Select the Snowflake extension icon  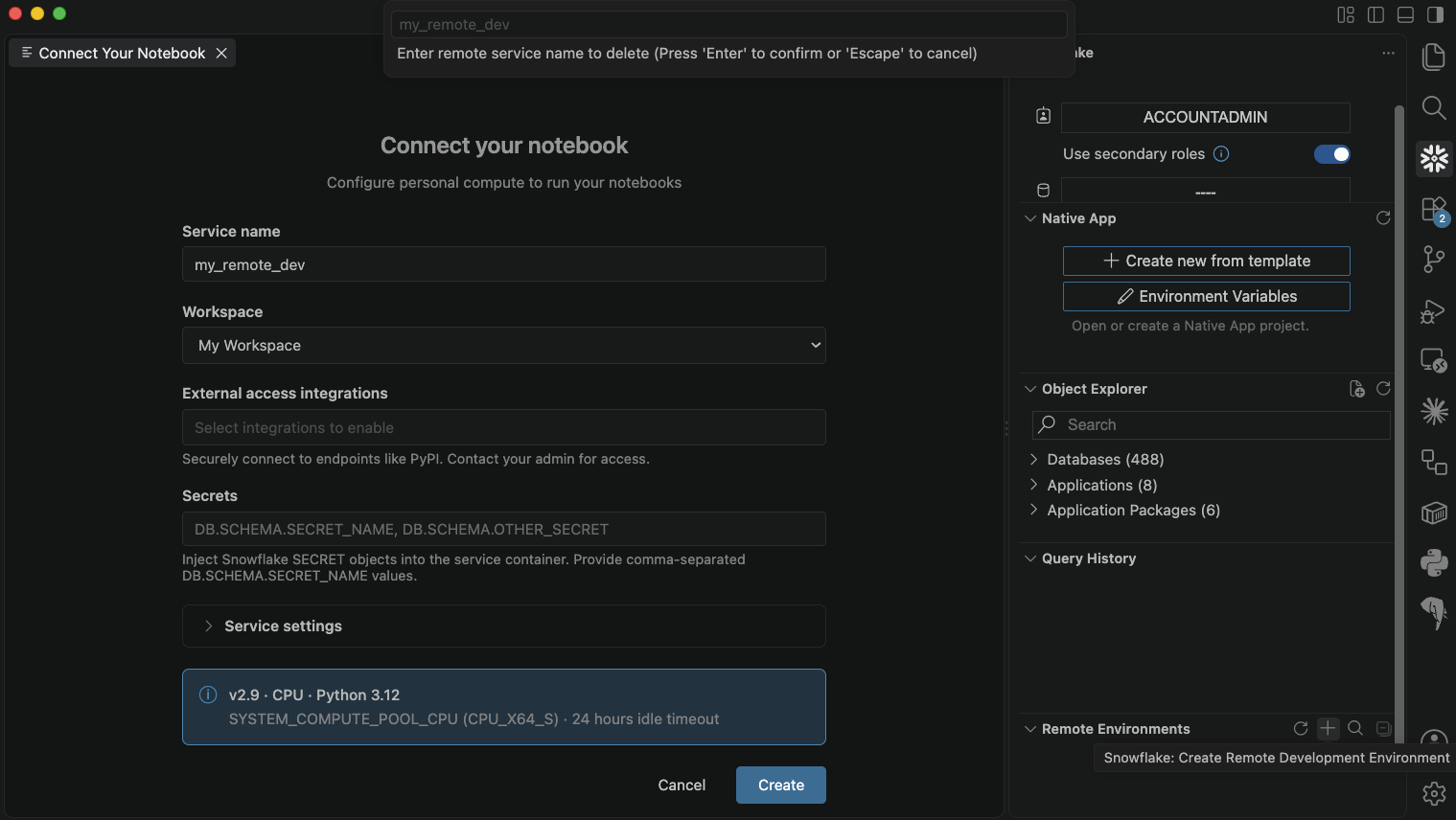(1434, 158)
